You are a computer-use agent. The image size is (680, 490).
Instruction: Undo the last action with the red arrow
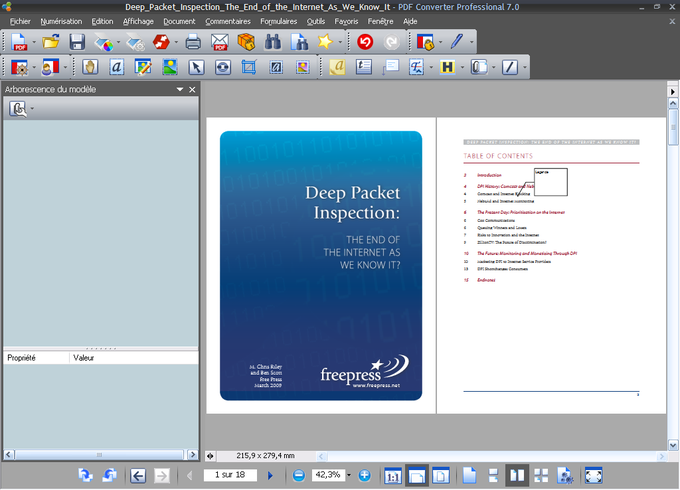click(x=365, y=42)
